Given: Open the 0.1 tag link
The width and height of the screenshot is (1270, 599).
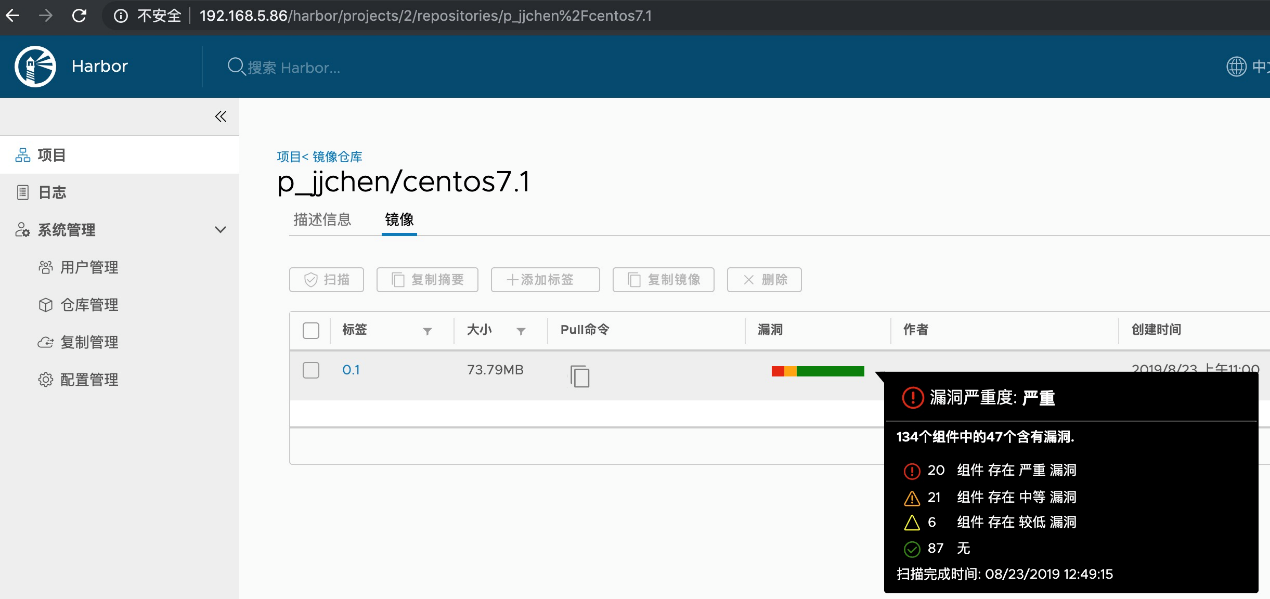Looking at the screenshot, I should tap(351, 370).
